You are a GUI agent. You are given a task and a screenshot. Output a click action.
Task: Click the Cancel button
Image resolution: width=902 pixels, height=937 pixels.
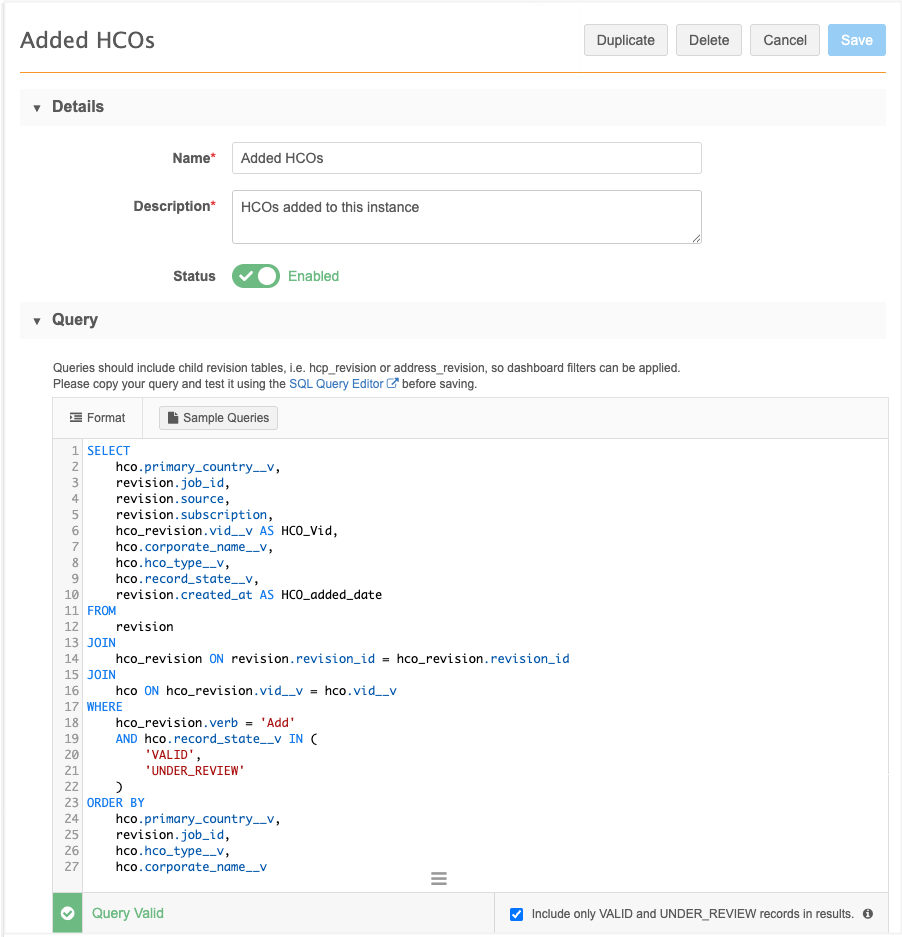click(x=785, y=40)
